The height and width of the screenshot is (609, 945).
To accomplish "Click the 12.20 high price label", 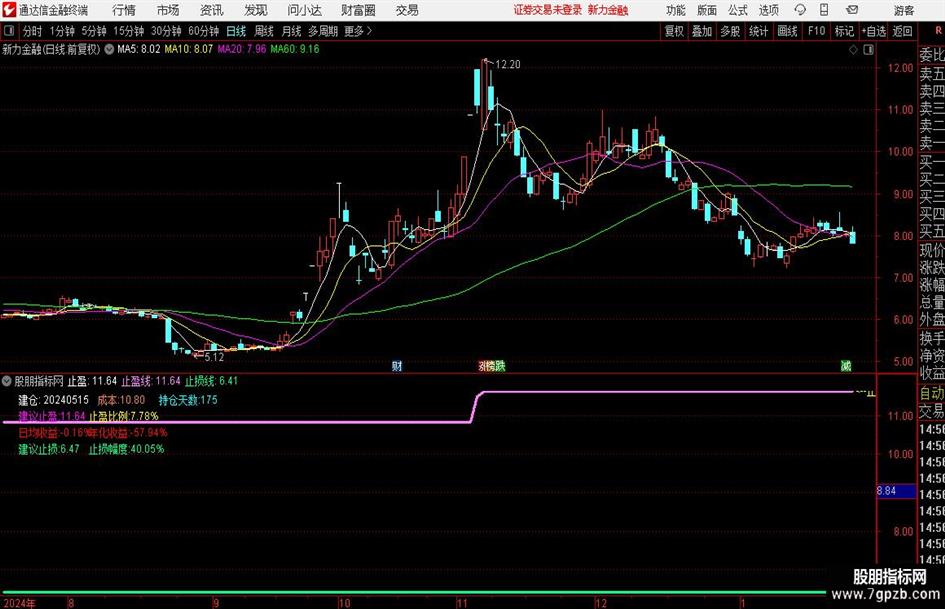I will (x=507, y=65).
